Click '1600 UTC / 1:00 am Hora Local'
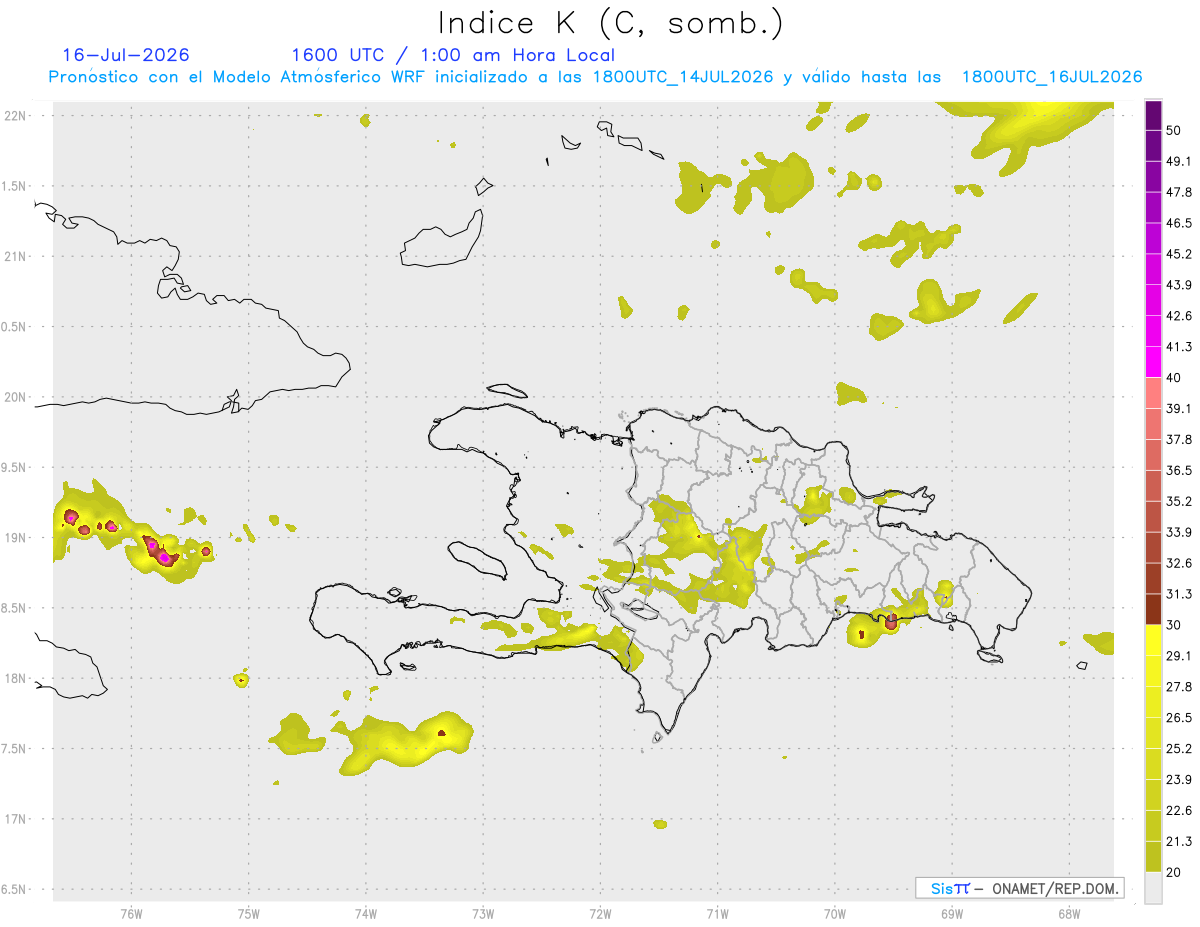Image resolution: width=1200 pixels, height=927 pixels. tap(453, 55)
